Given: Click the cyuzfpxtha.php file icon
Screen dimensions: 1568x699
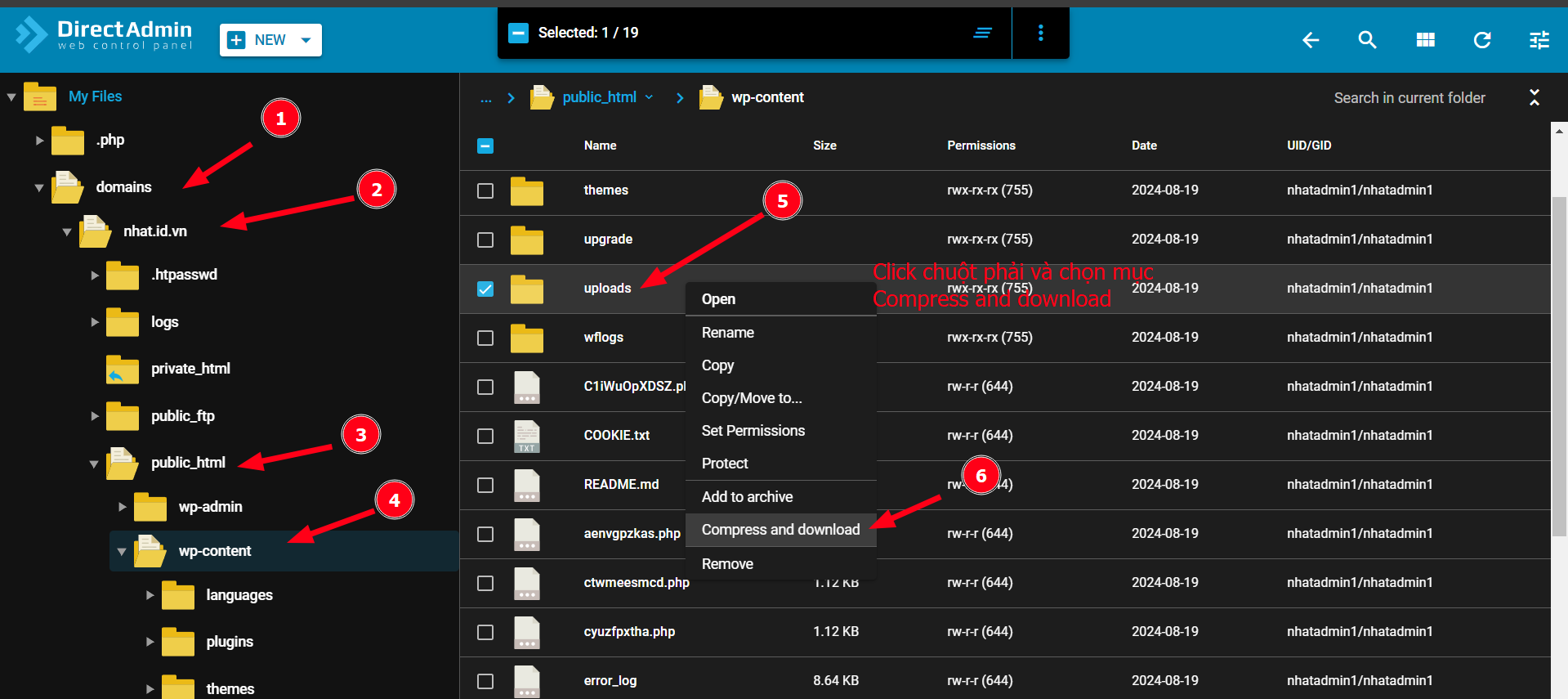Looking at the screenshot, I should (527, 632).
